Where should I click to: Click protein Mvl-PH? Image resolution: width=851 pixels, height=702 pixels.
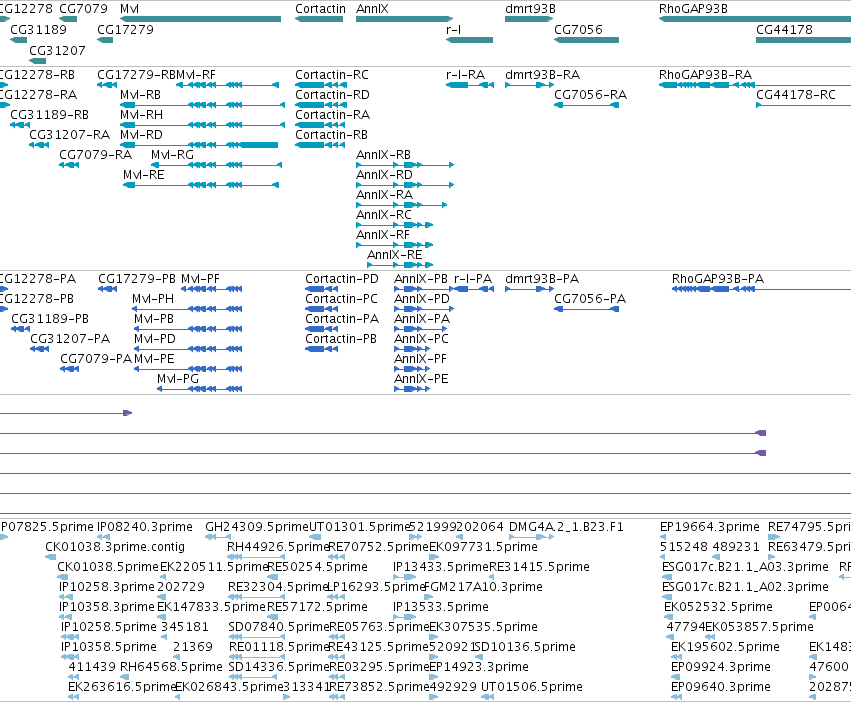(x=153, y=299)
